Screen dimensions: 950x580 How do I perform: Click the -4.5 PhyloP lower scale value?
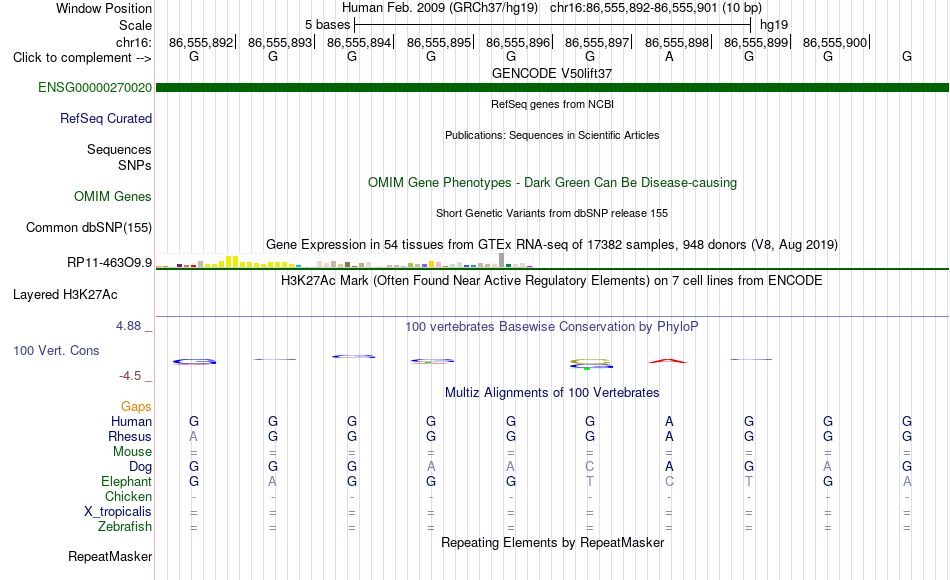(130, 376)
